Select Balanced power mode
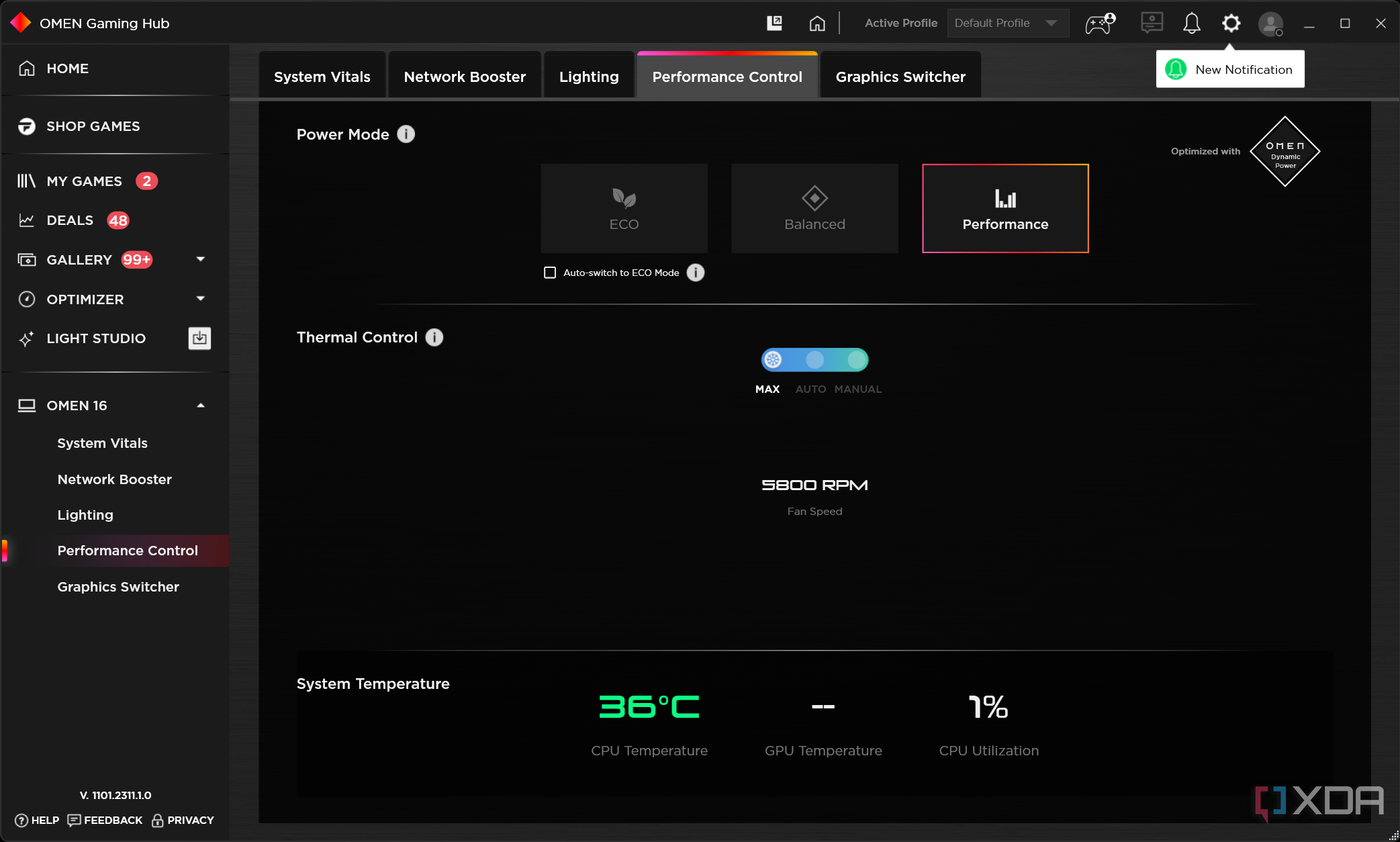 (x=814, y=208)
